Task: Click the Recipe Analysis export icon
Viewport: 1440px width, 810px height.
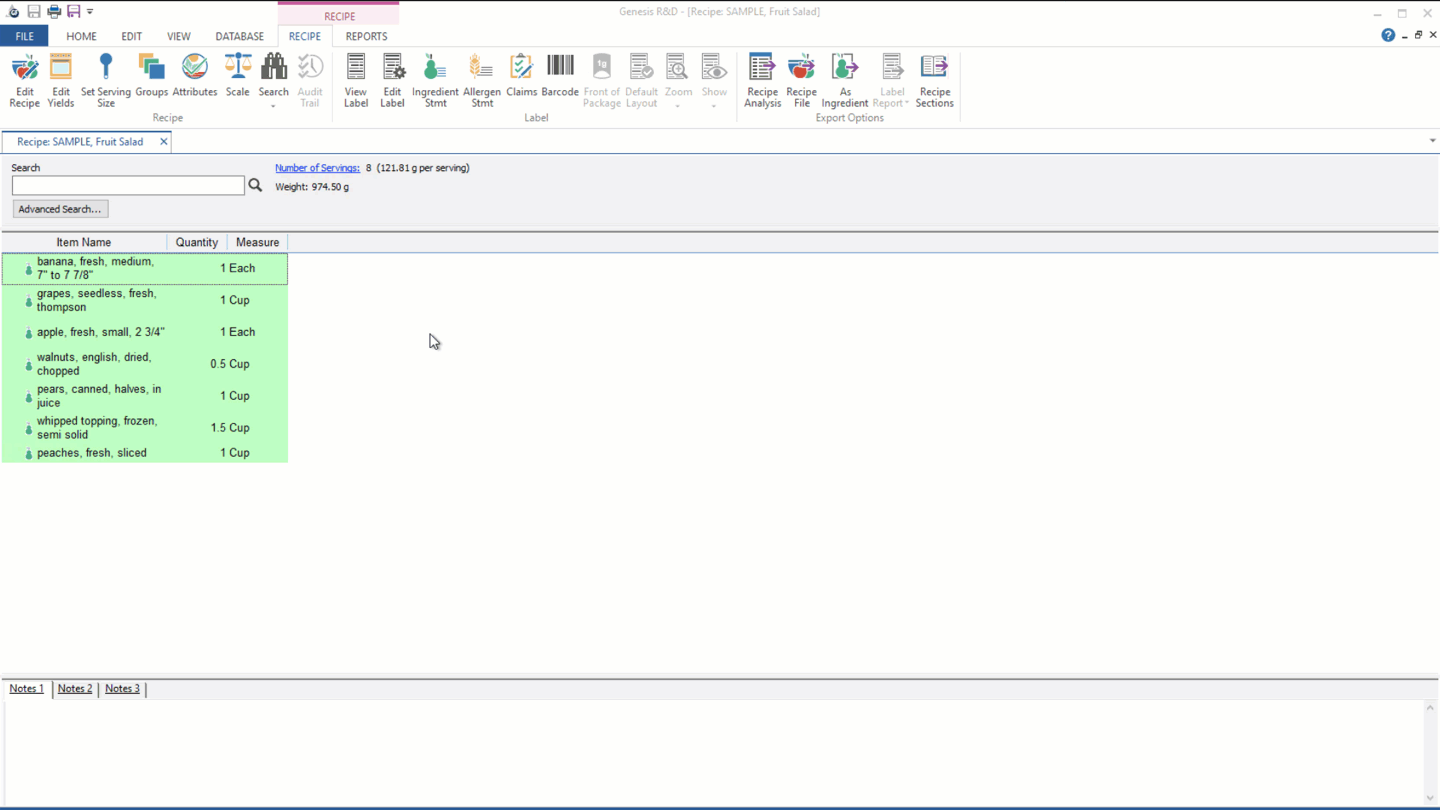Action: click(x=762, y=80)
